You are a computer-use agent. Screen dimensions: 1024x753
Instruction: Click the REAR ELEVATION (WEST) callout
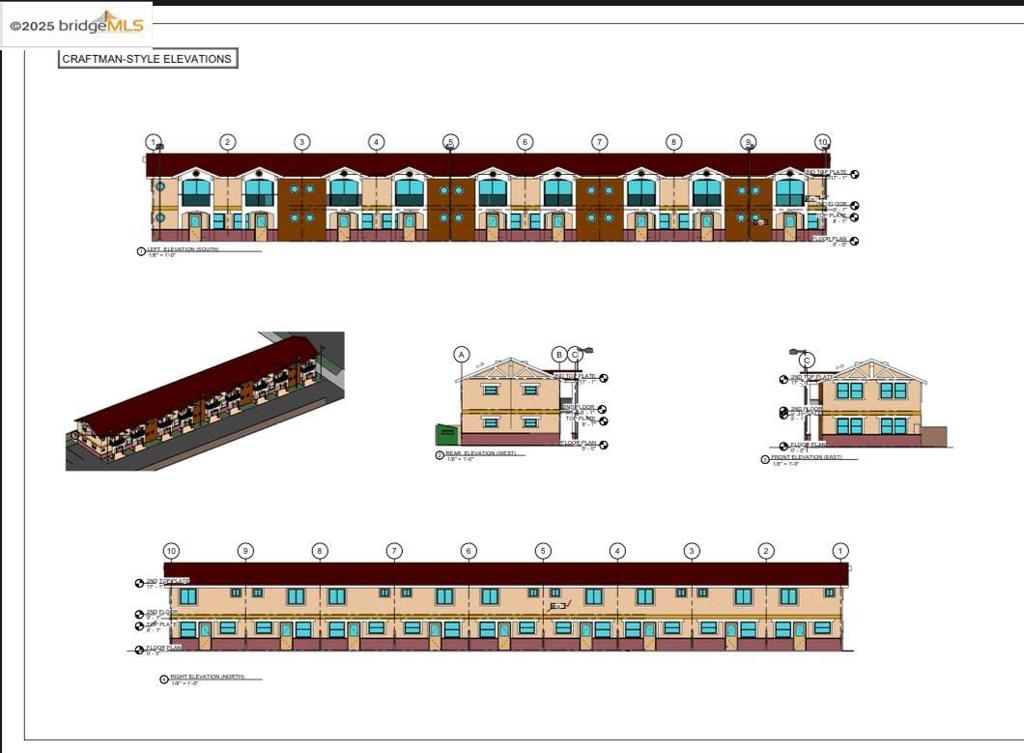point(482,454)
